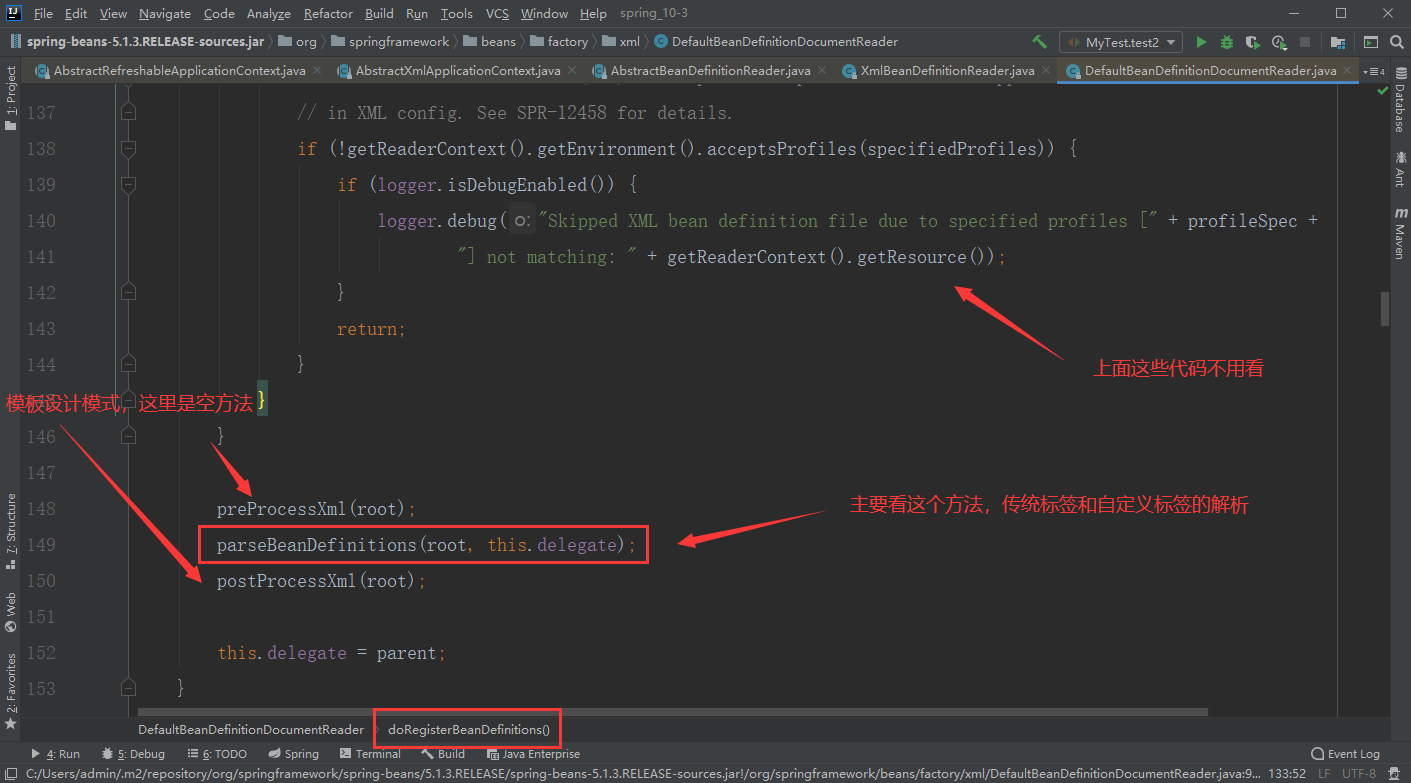Viewport: 1411px width, 783px height.
Task: Click the return statement on line 143
Action: pos(371,329)
